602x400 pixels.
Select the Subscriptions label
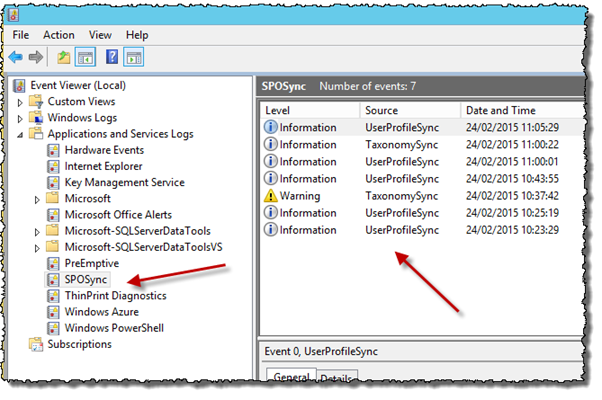pos(79,344)
